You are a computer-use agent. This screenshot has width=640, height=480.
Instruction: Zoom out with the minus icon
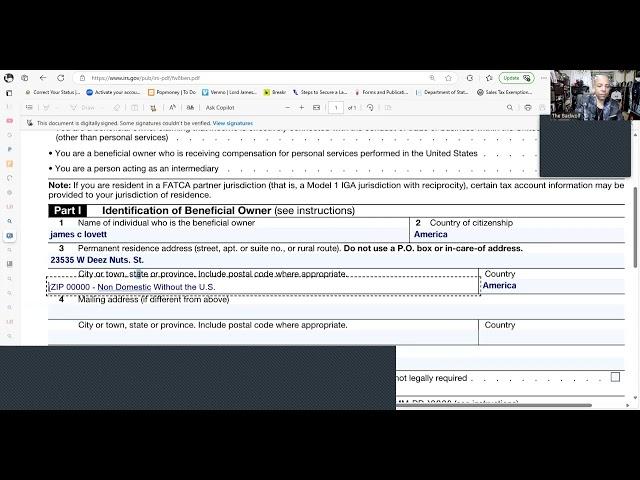[288, 107]
